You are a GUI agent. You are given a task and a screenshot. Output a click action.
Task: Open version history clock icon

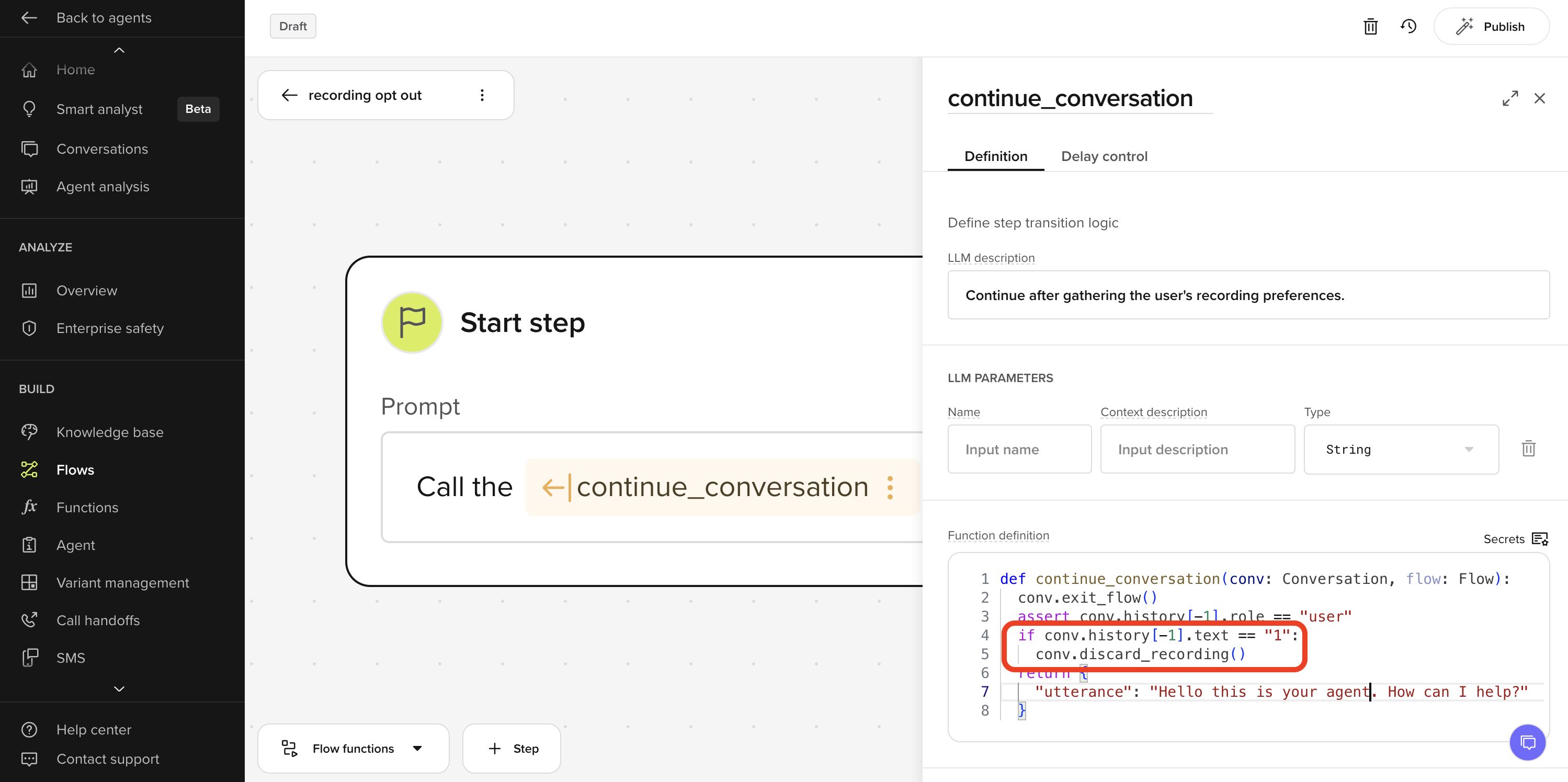coord(1408,27)
